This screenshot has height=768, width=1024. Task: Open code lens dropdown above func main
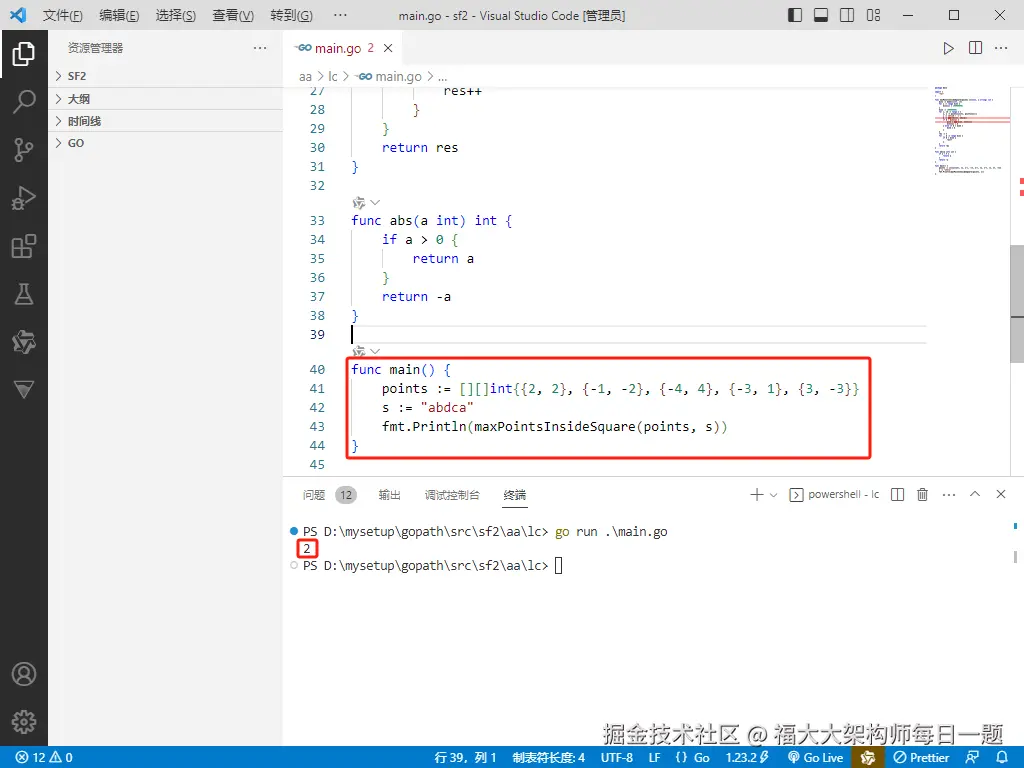375,351
